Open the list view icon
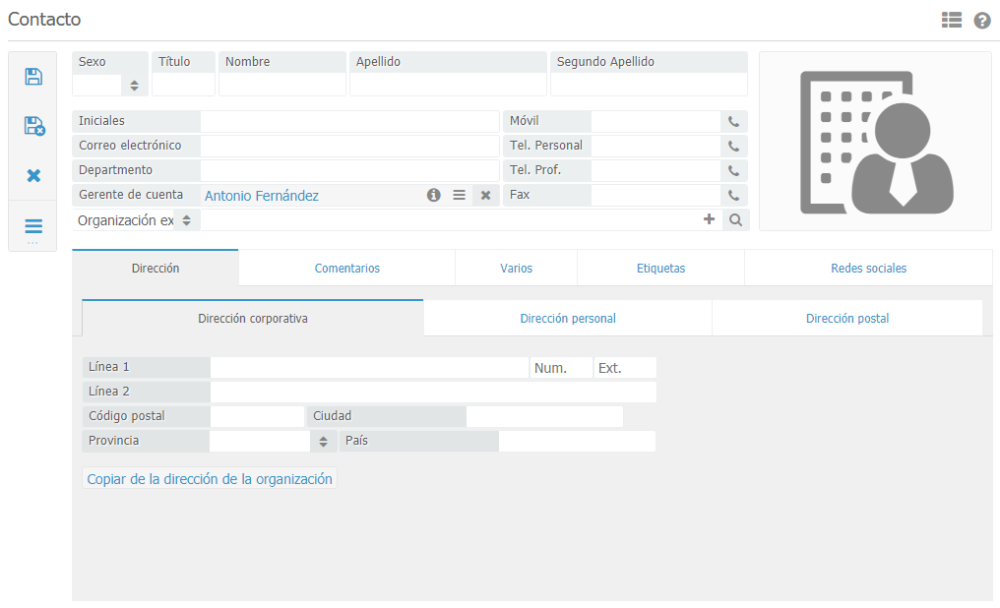 [x=951, y=20]
